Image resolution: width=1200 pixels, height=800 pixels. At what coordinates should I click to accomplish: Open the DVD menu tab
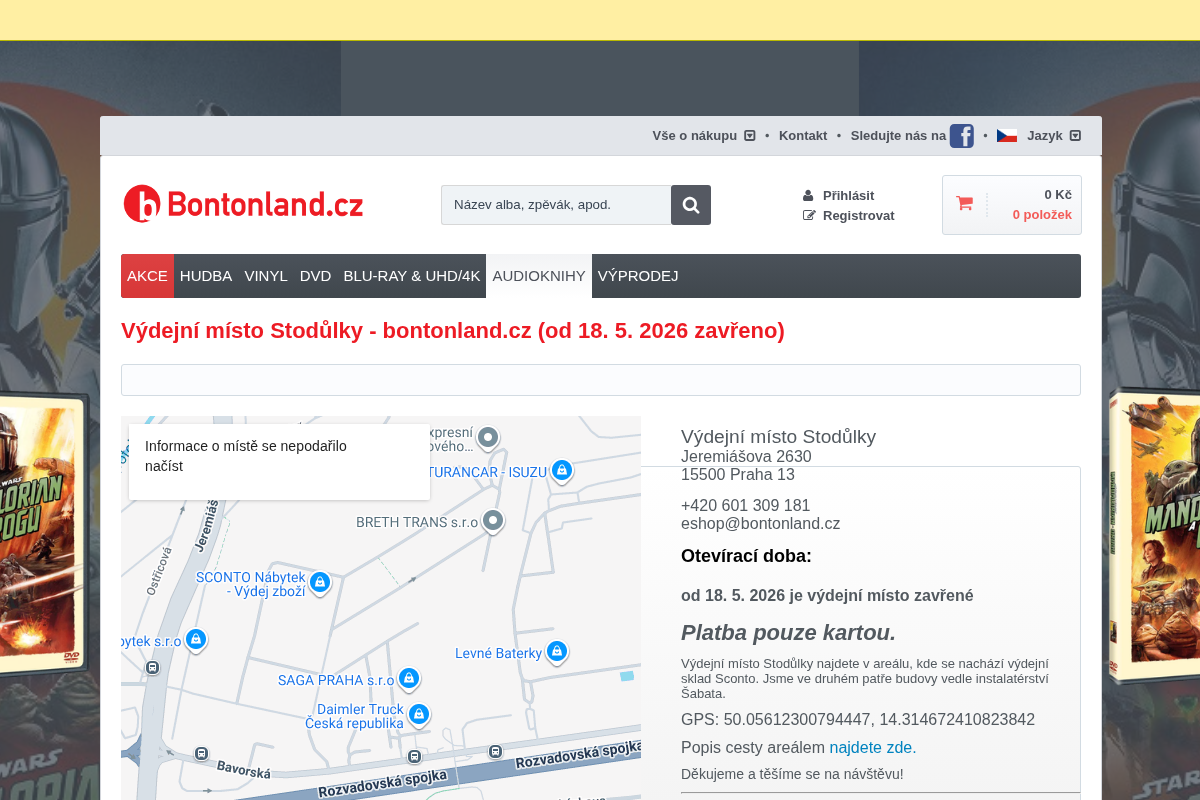click(315, 276)
